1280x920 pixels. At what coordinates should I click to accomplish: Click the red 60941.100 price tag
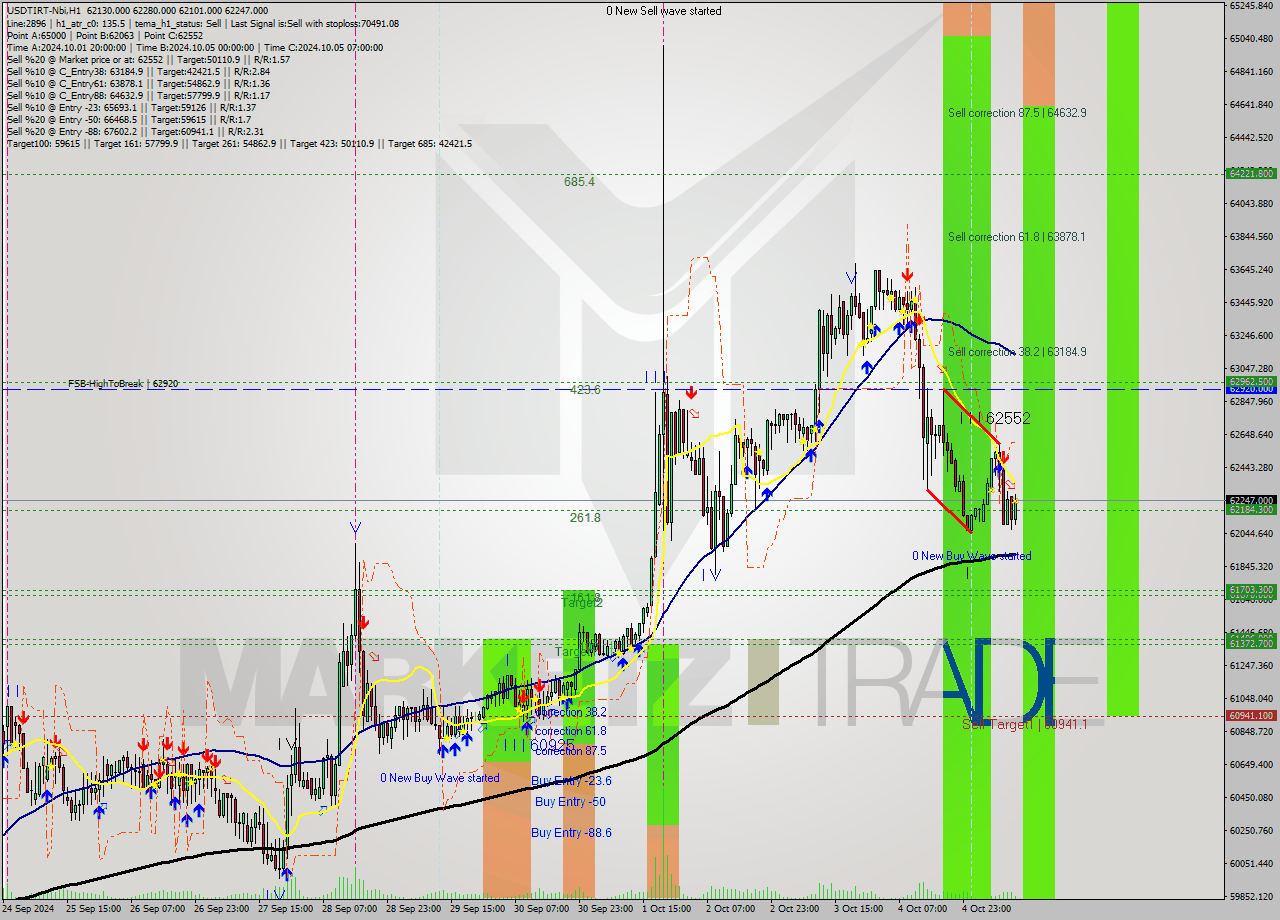pos(1250,715)
